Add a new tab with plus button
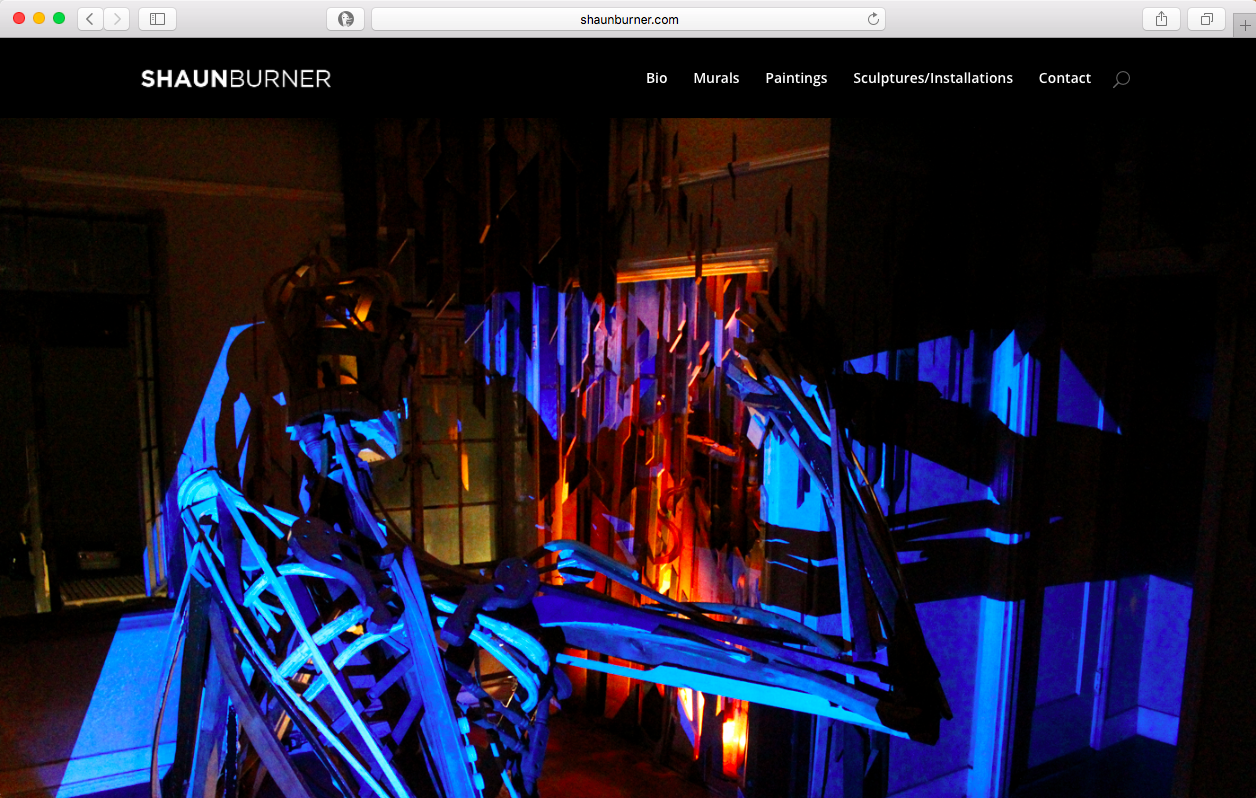The height and width of the screenshot is (798, 1256). [1244, 25]
